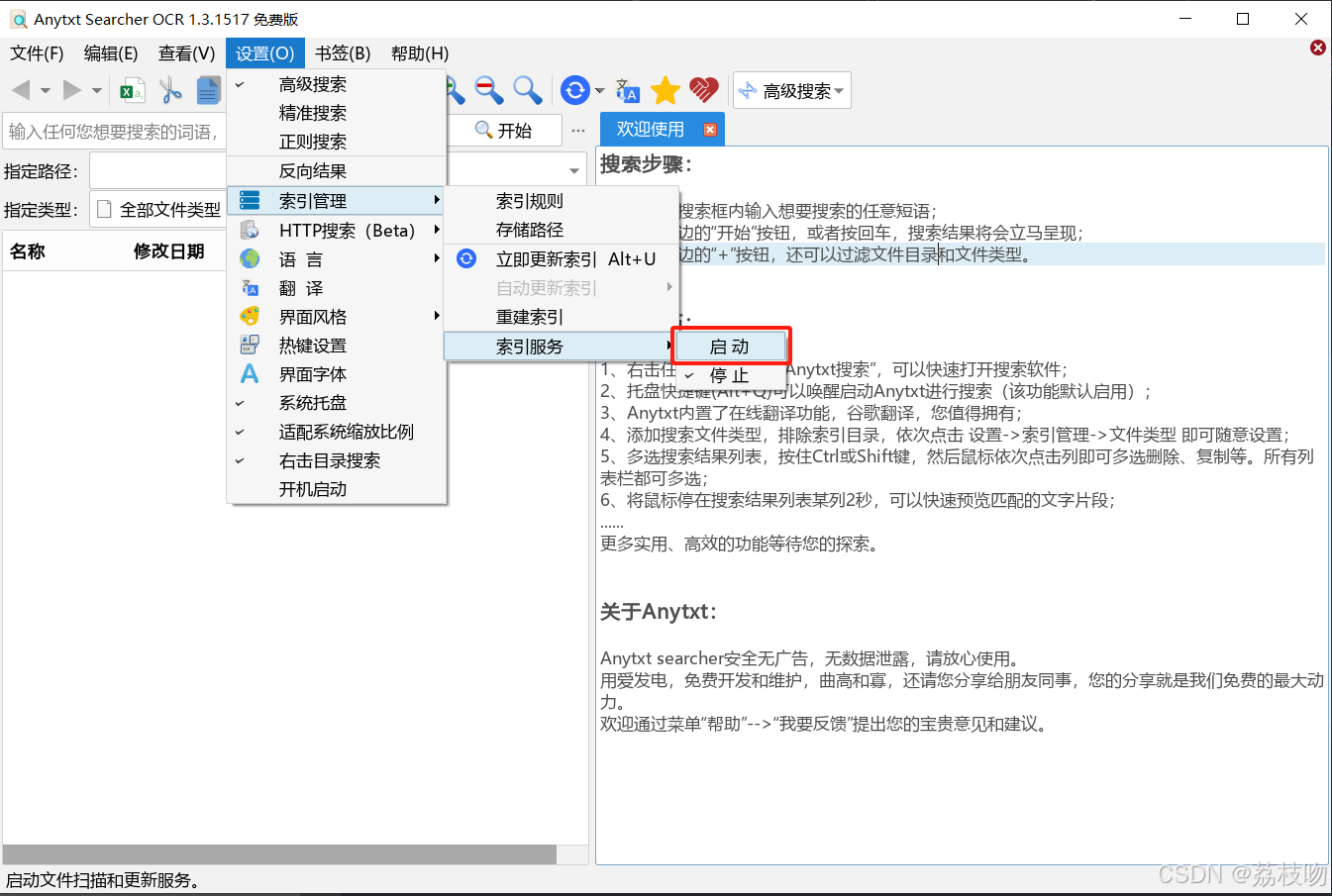Image resolution: width=1332 pixels, height=896 pixels.
Task: Click the 索引管理 database icon in menu
Action: coord(250,201)
